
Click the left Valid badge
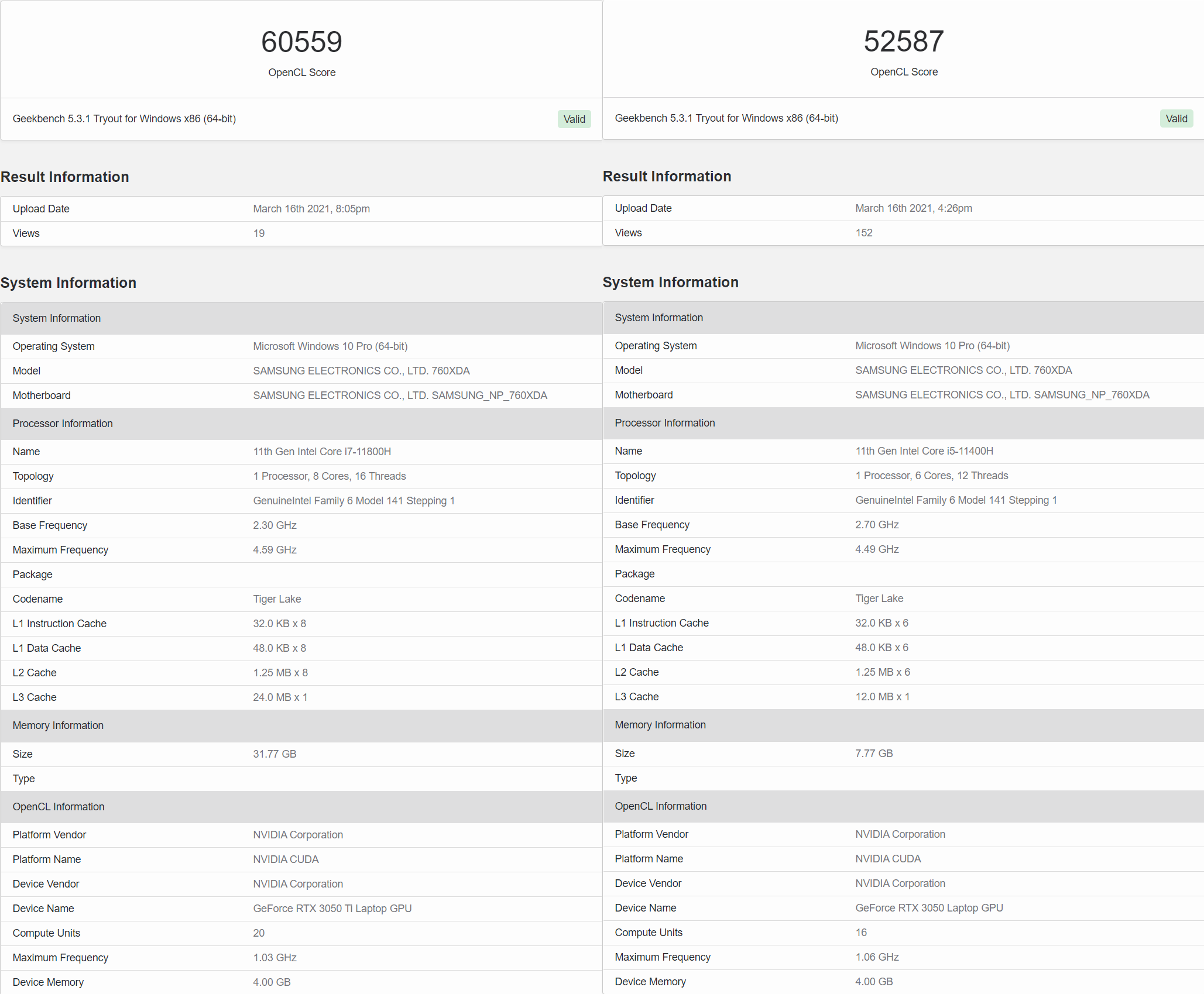coord(574,119)
